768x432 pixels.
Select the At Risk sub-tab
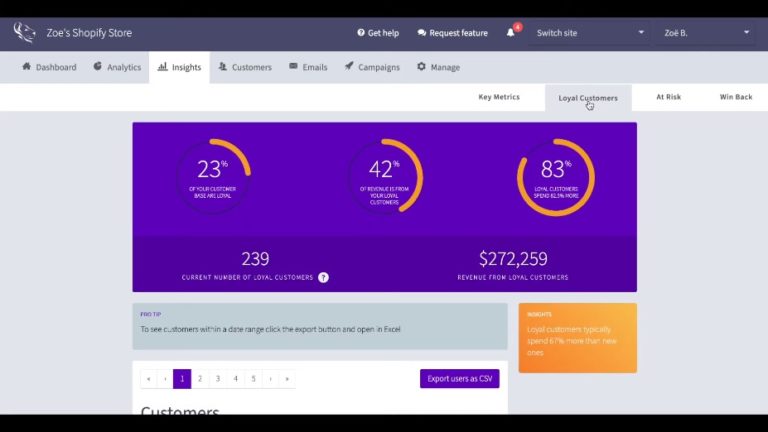pyautogui.click(x=668, y=97)
